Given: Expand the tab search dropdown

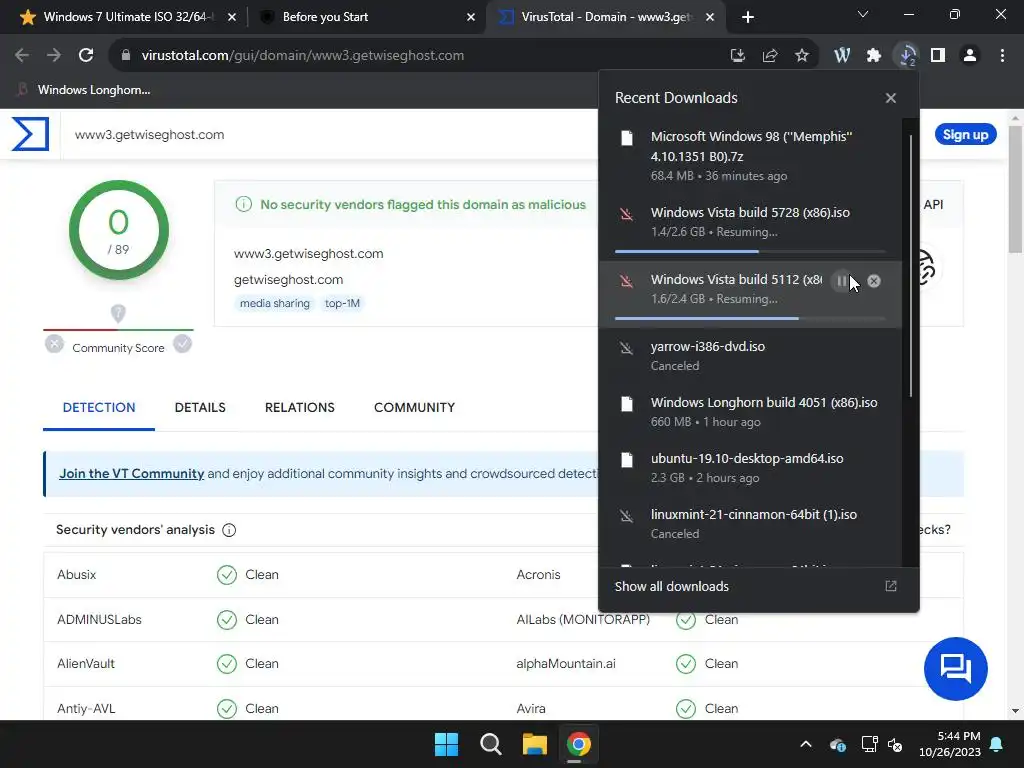Looking at the screenshot, I should (x=863, y=14).
